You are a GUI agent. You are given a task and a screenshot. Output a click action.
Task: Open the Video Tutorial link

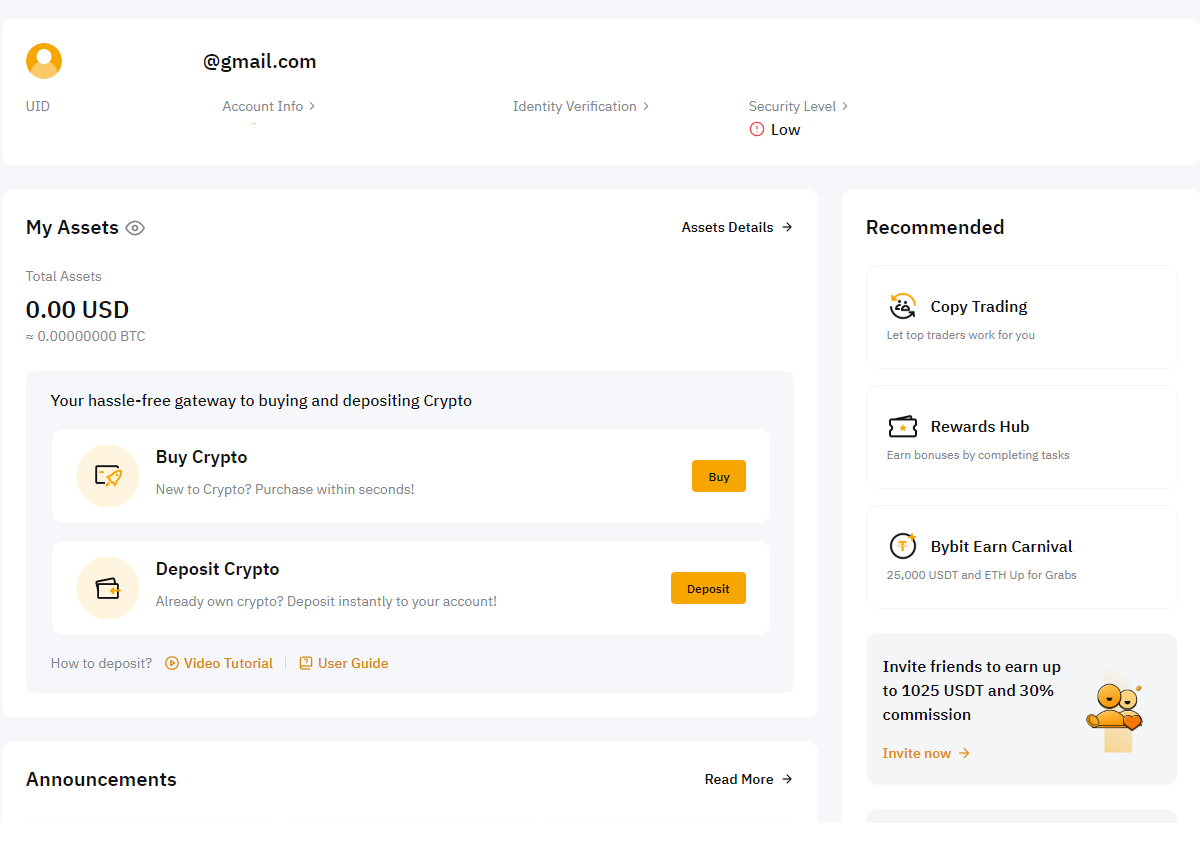point(219,663)
